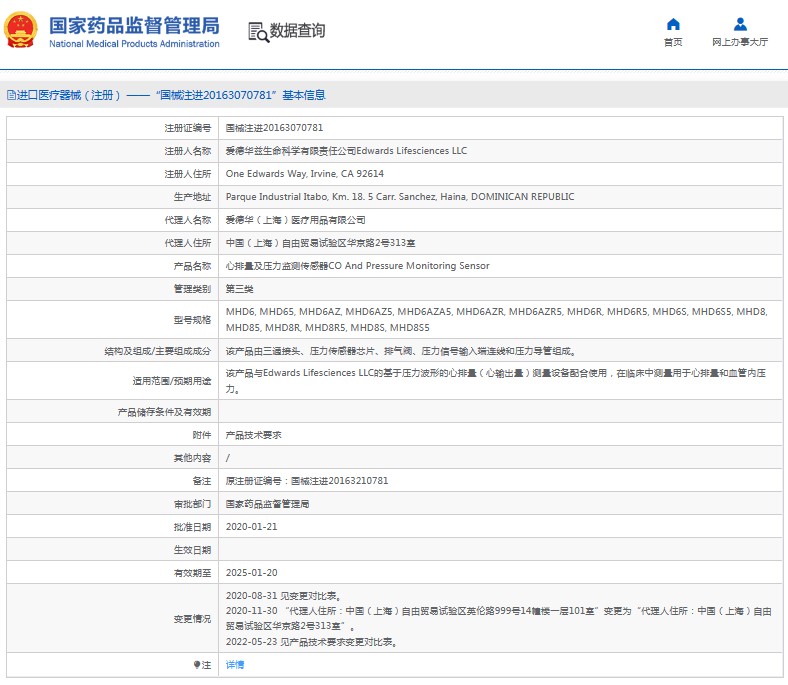Click 数据查询 heading text
The width and height of the screenshot is (788, 685).
coord(298,30)
